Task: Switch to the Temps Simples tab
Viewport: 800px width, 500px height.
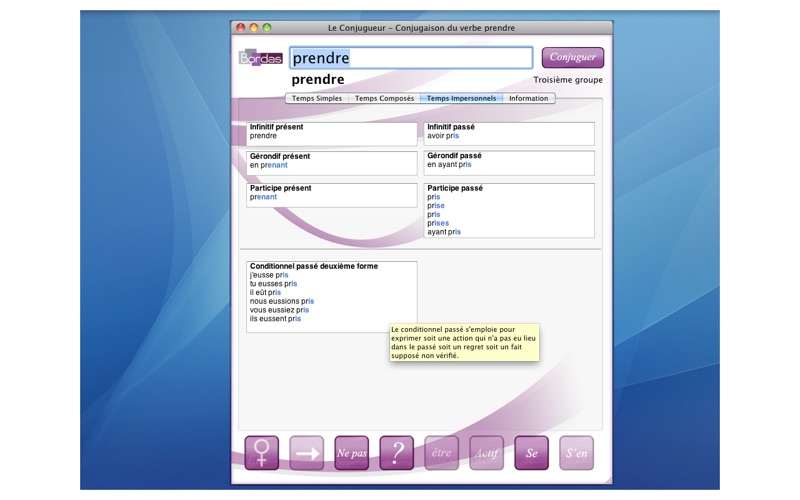Action: point(317,98)
